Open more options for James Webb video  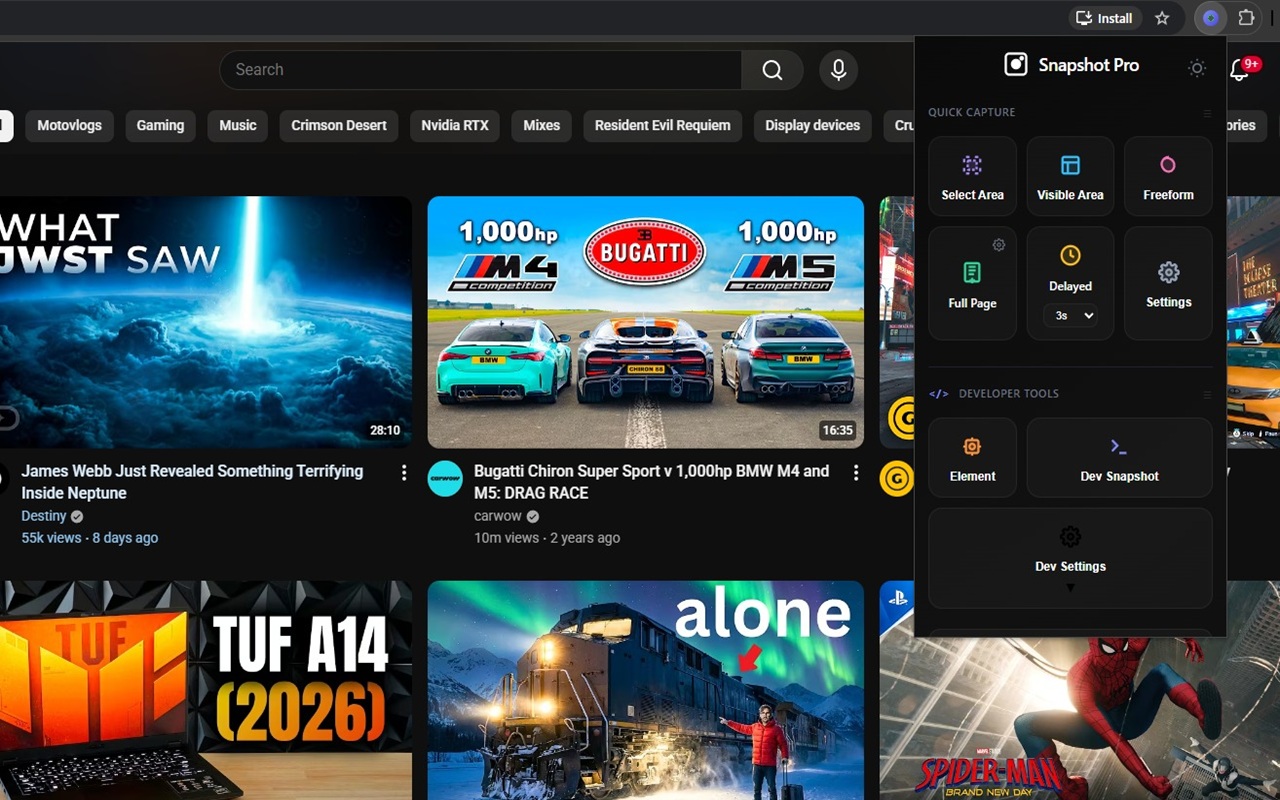(404, 473)
